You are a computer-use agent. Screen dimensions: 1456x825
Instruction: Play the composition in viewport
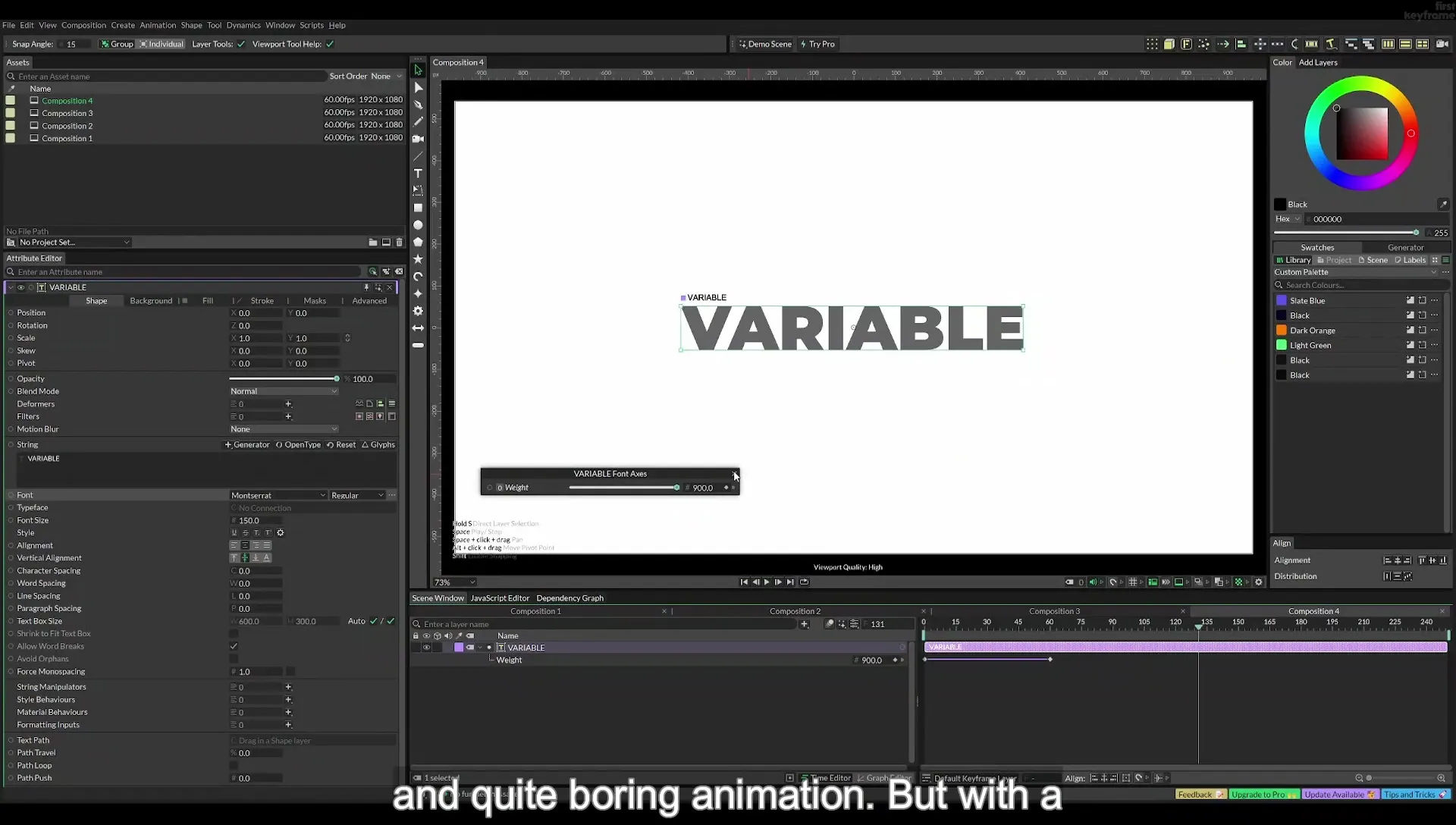tap(767, 582)
